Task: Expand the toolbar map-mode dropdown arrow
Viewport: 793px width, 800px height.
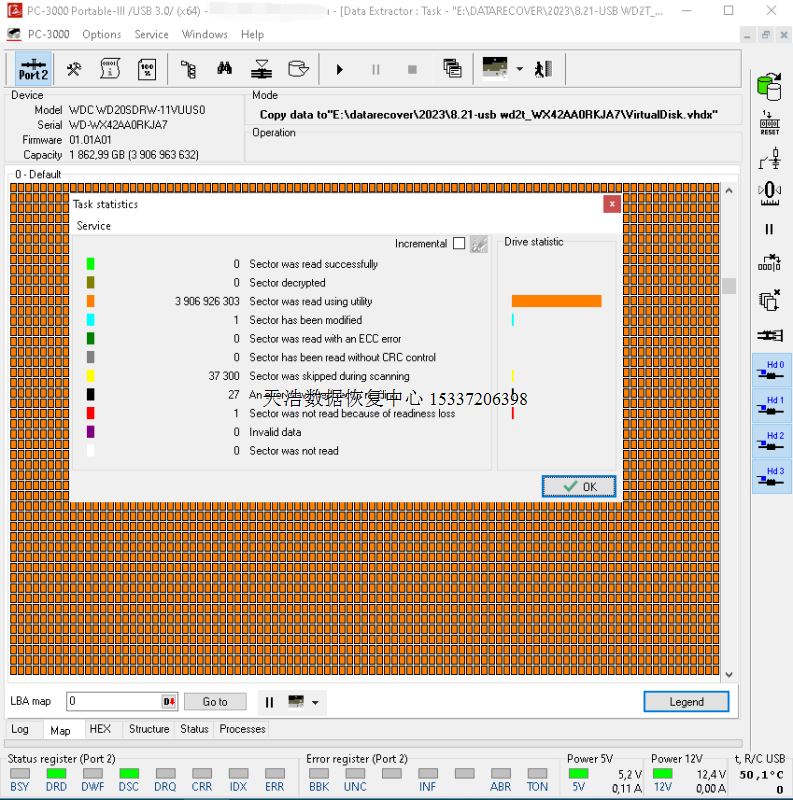Action: pyautogui.click(x=519, y=69)
